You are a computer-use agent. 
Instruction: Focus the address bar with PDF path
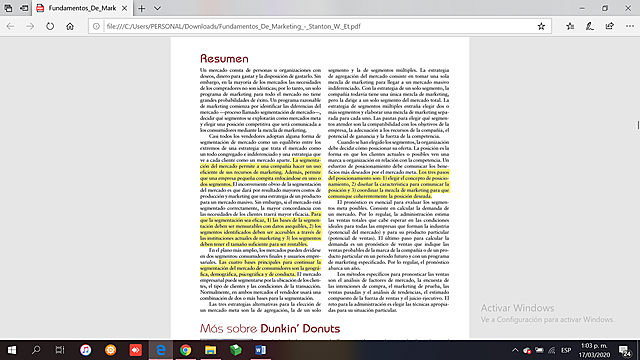coord(320,27)
